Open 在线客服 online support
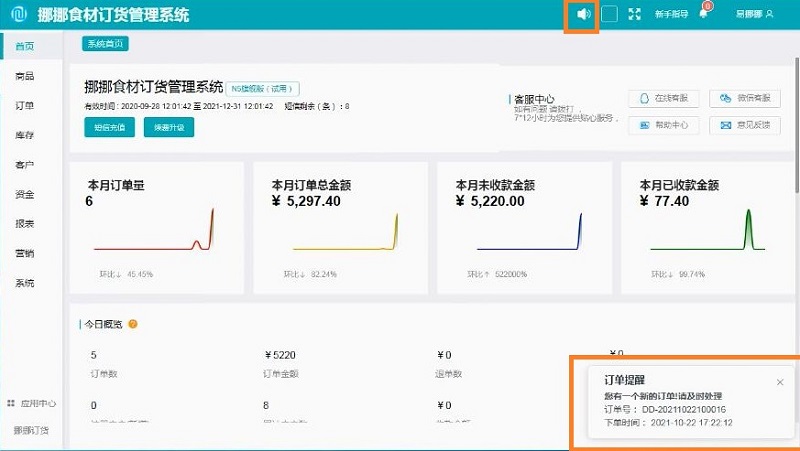Image resolution: width=800 pixels, height=451 pixels. [663, 98]
